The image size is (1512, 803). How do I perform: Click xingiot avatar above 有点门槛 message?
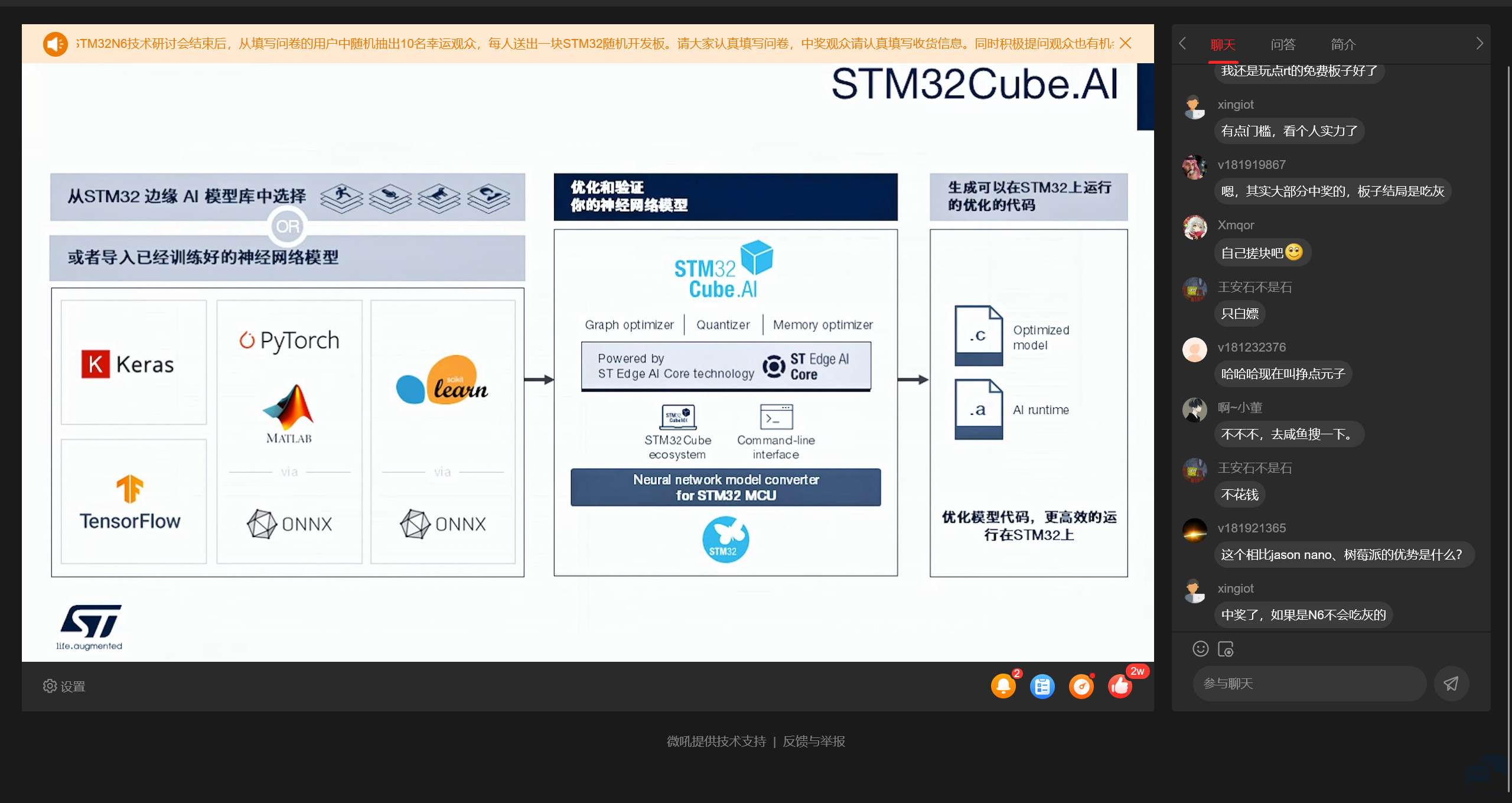(x=1194, y=107)
